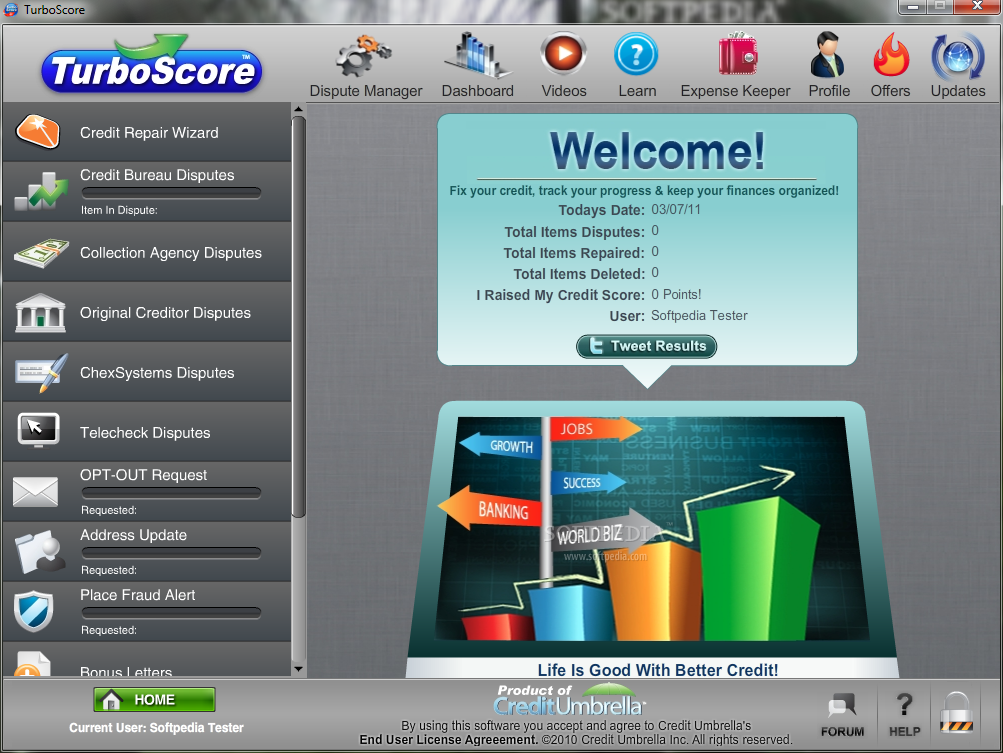The image size is (1003, 753).
Task: Click the Credit Repair Wizard wand icon
Action: click(x=38, y=132)
